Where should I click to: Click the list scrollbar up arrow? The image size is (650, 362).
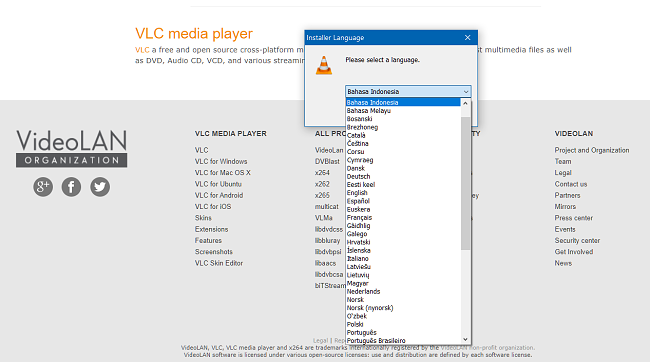(465, 103)
